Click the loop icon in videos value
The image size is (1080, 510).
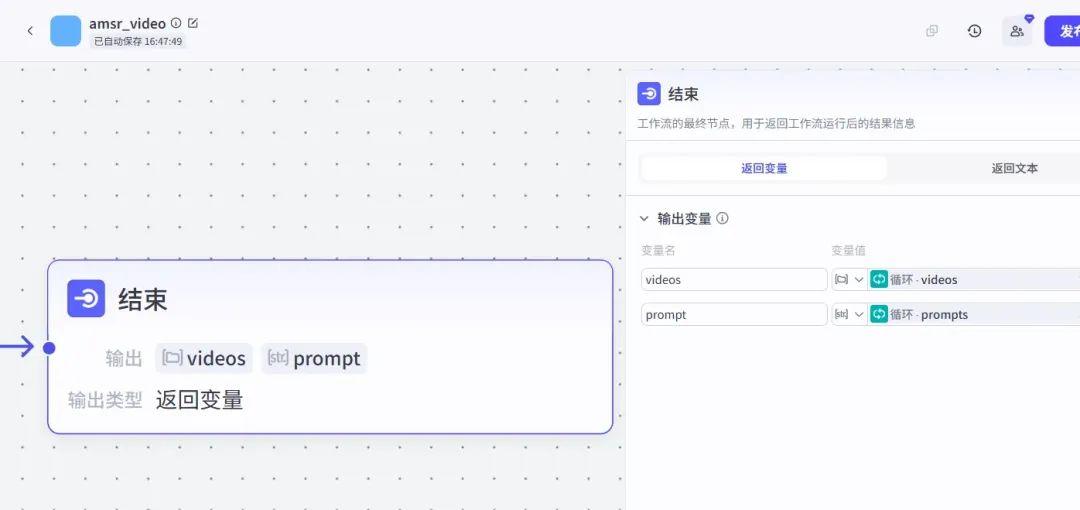[x=879, y=280]
